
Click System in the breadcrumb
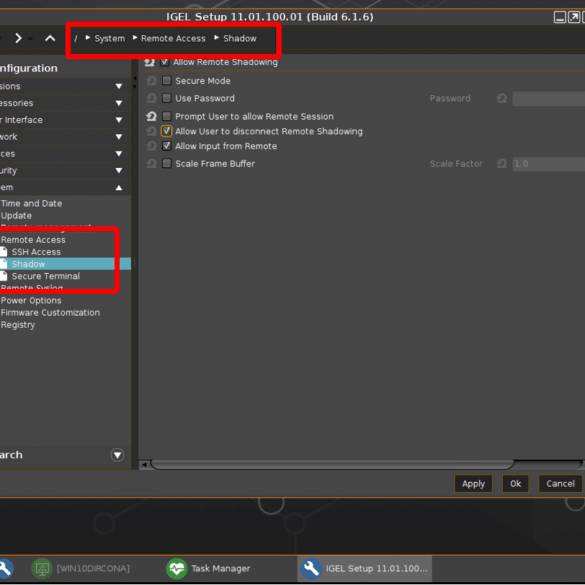pyautogui.click(x=109, y=38)
